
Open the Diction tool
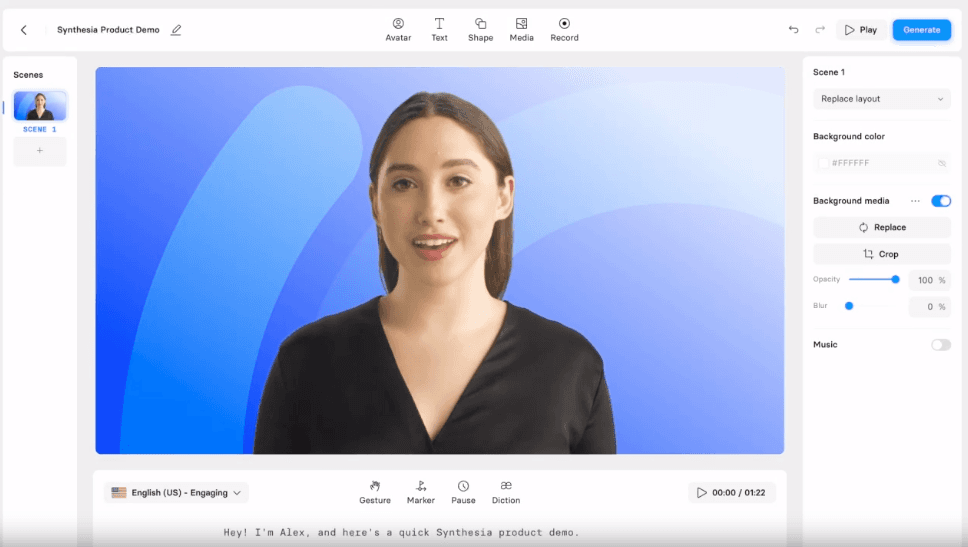[506, 492]
